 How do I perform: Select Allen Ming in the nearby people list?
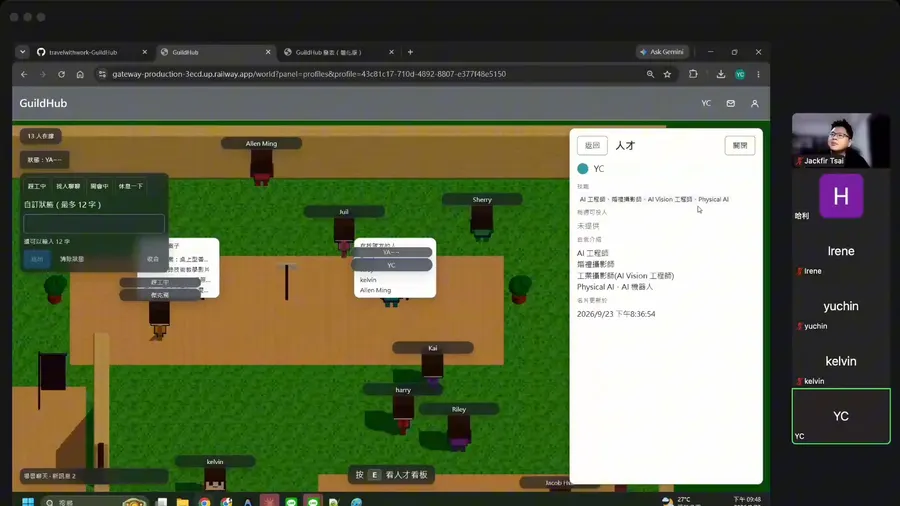pyautogui.click(x=375, y=290)
